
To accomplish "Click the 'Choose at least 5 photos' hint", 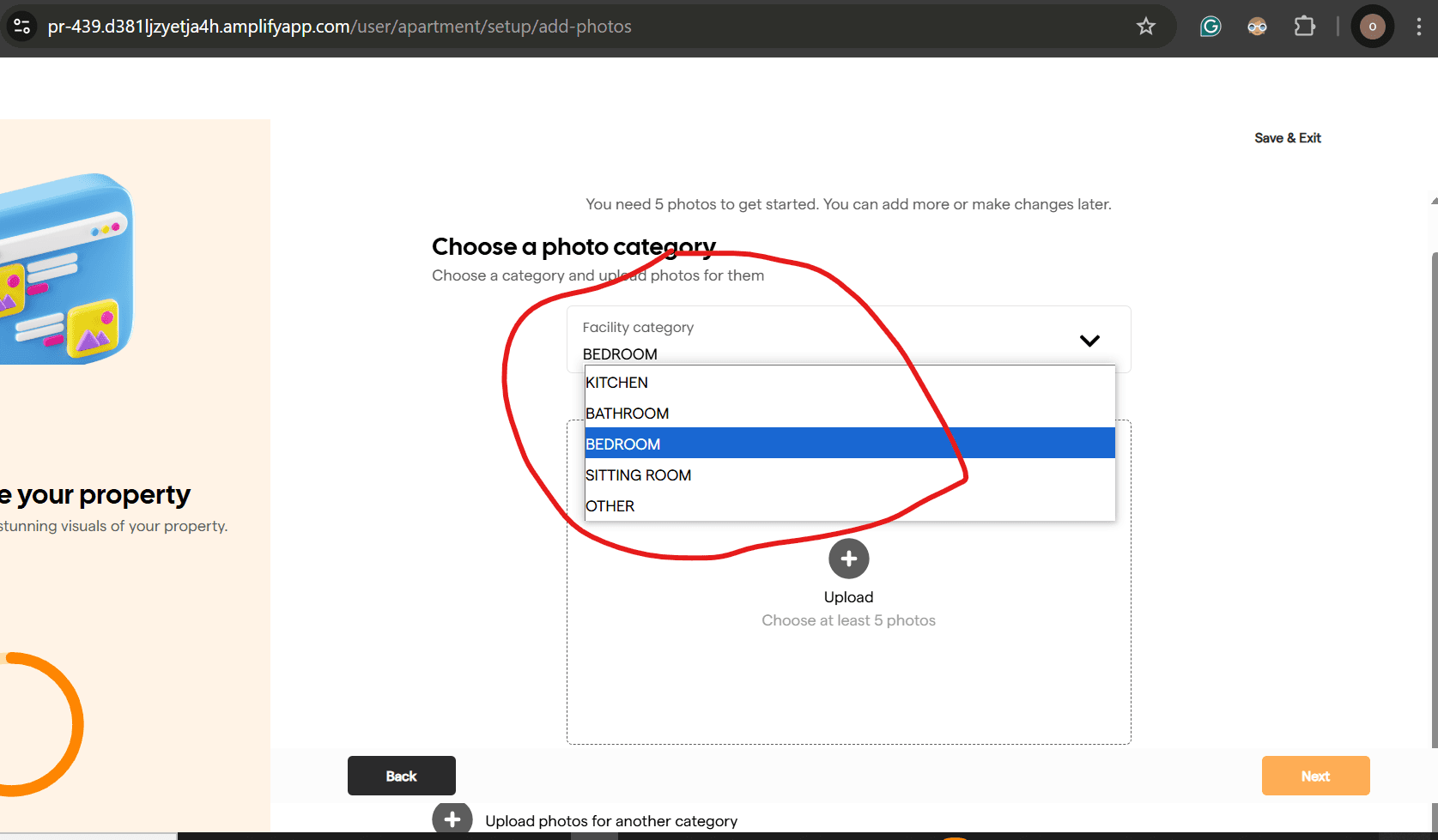I will [x=849, y=620].
